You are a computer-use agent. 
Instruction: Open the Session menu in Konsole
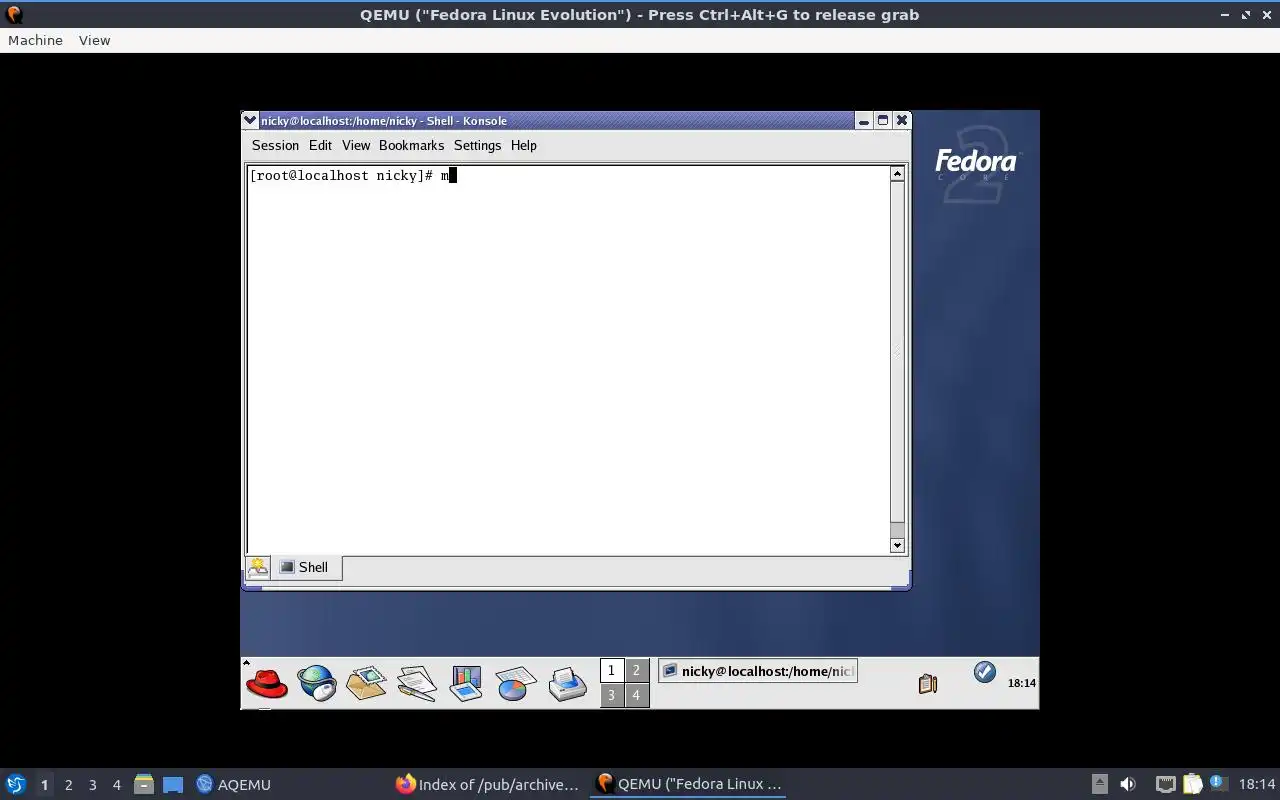(275, 145)
